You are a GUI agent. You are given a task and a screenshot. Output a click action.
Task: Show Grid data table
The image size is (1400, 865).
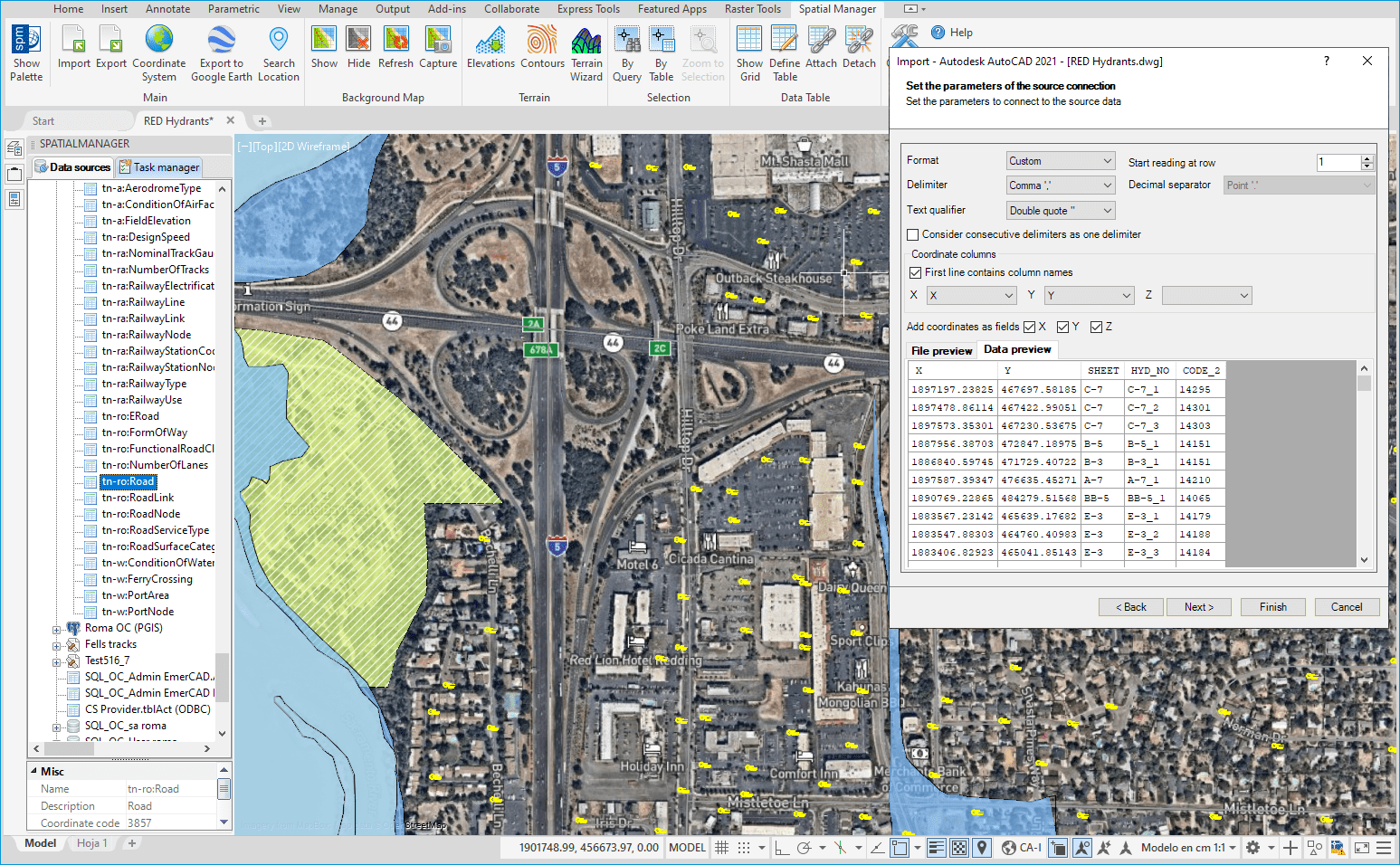(x=749, y=53)
